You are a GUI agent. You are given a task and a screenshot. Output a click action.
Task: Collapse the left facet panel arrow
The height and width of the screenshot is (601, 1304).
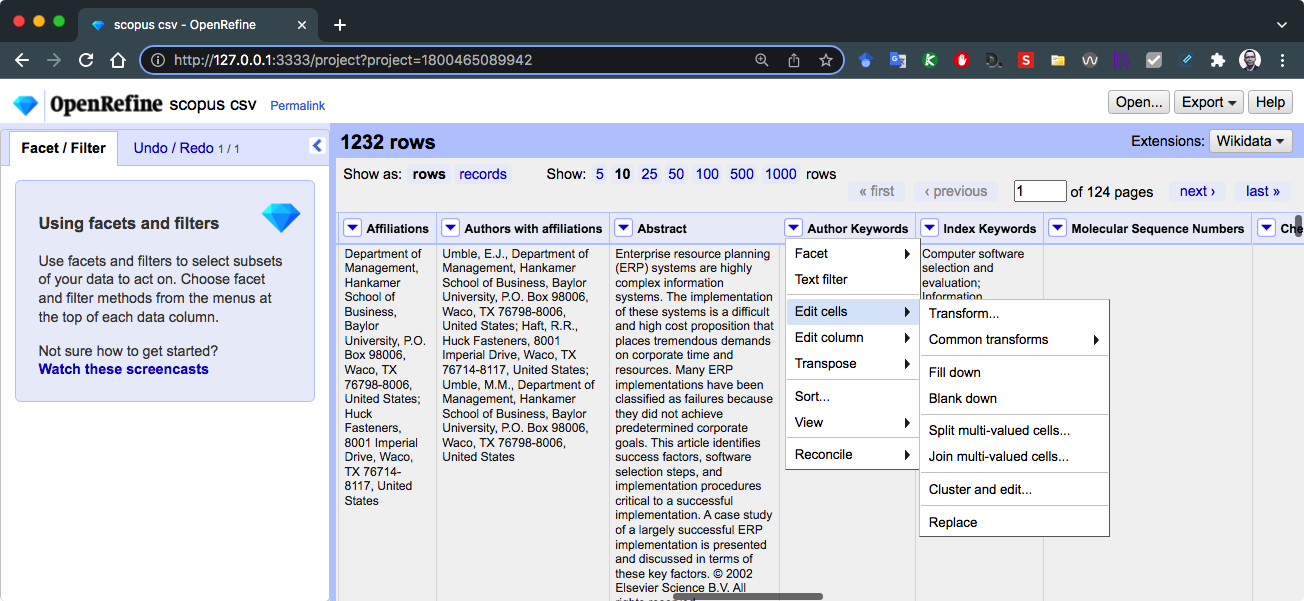point(317,146)
